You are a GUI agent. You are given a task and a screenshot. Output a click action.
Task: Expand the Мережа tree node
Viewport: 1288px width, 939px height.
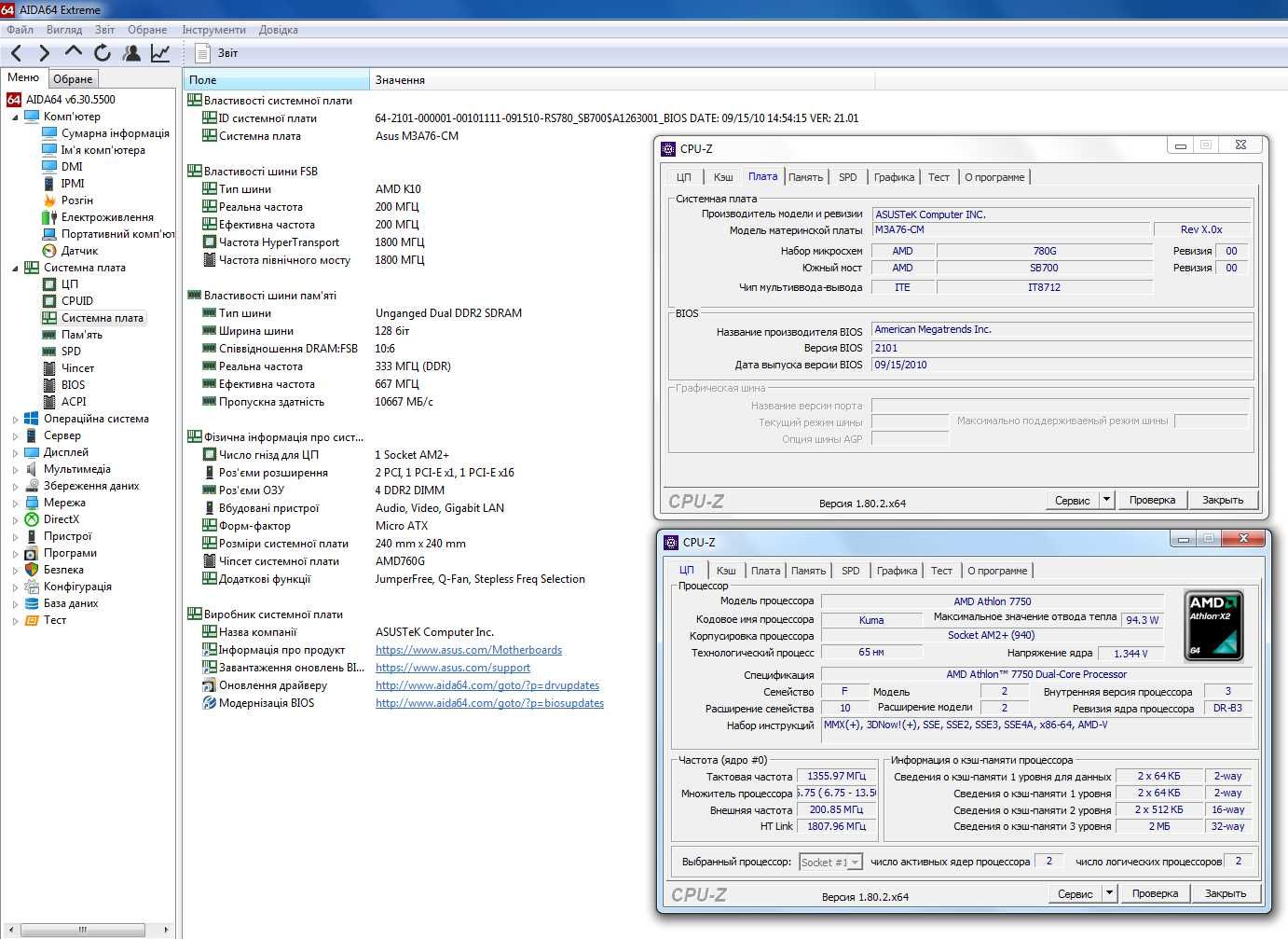[15, 503]
